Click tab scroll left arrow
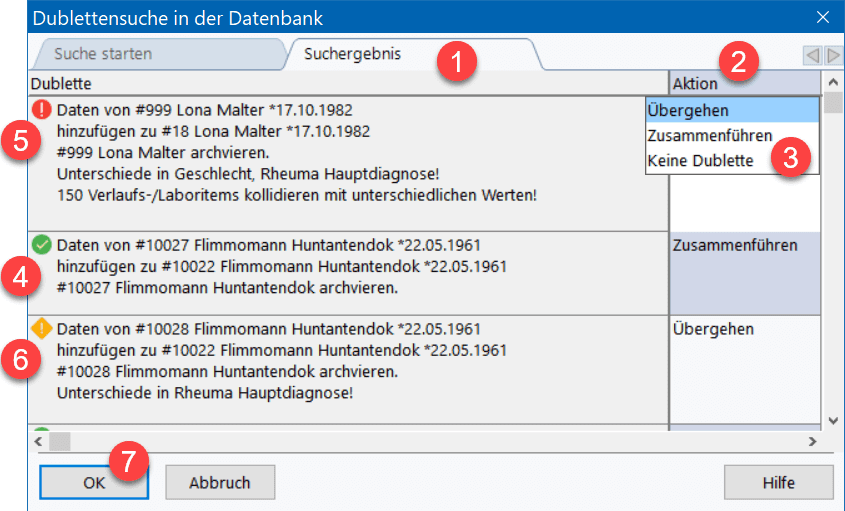 813,54
